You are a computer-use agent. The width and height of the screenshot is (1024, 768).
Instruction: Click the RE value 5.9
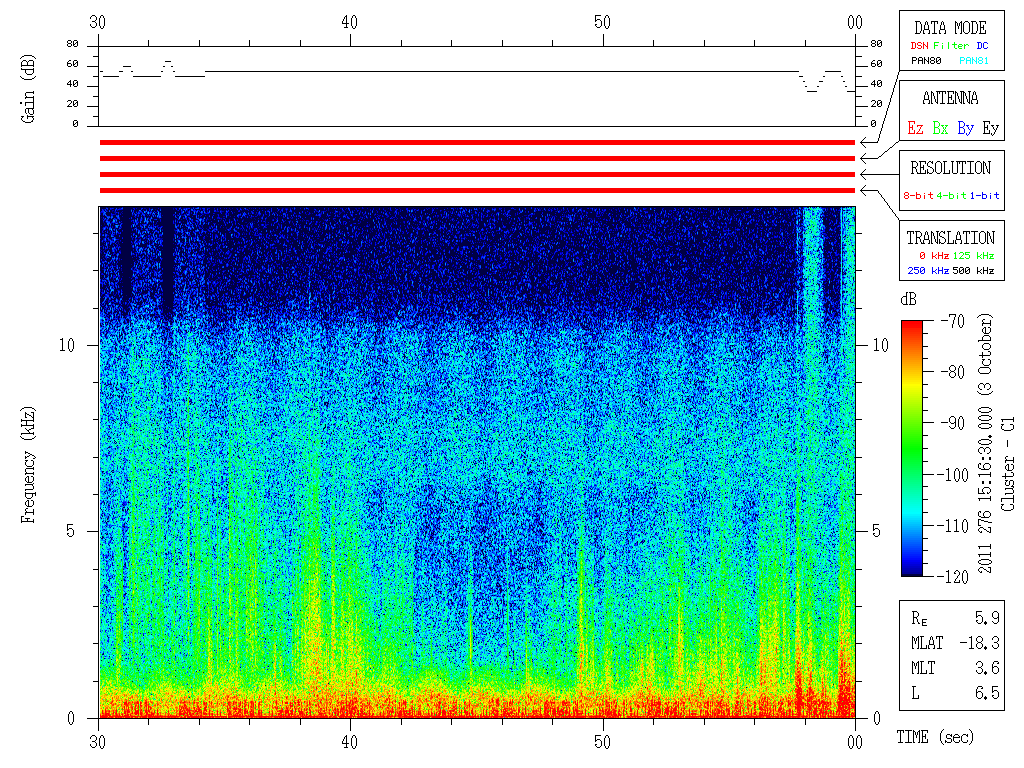987,618
